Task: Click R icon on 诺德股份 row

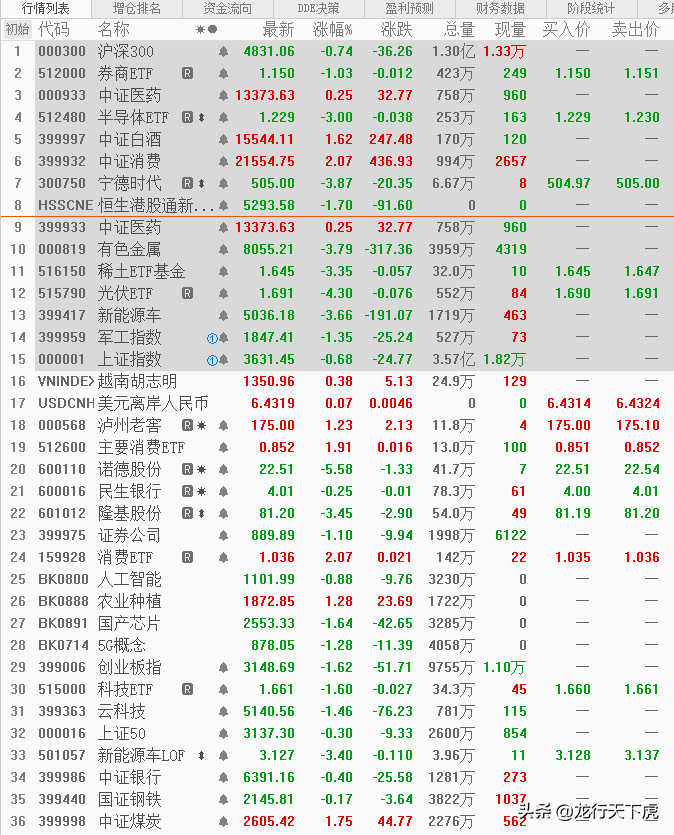Action: (187, 469)
